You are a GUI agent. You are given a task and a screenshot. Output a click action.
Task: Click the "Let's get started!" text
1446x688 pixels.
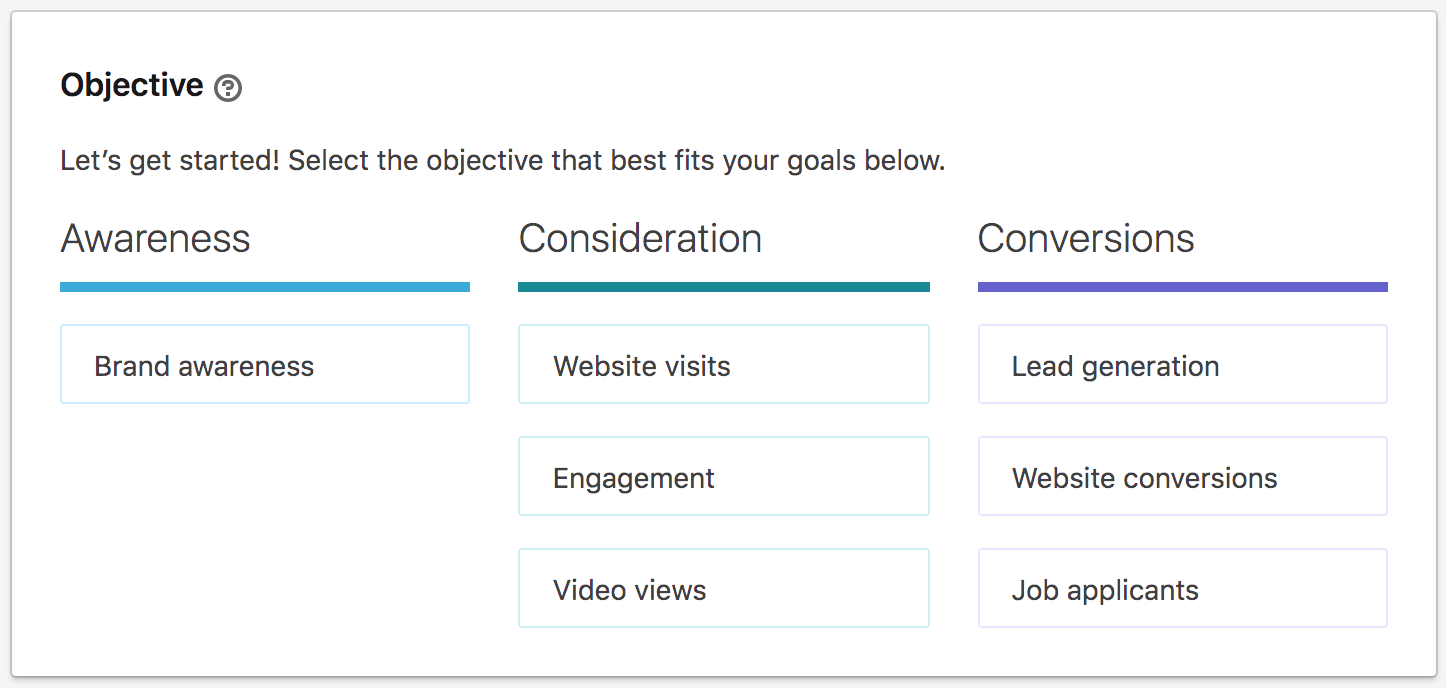[170, 161]
